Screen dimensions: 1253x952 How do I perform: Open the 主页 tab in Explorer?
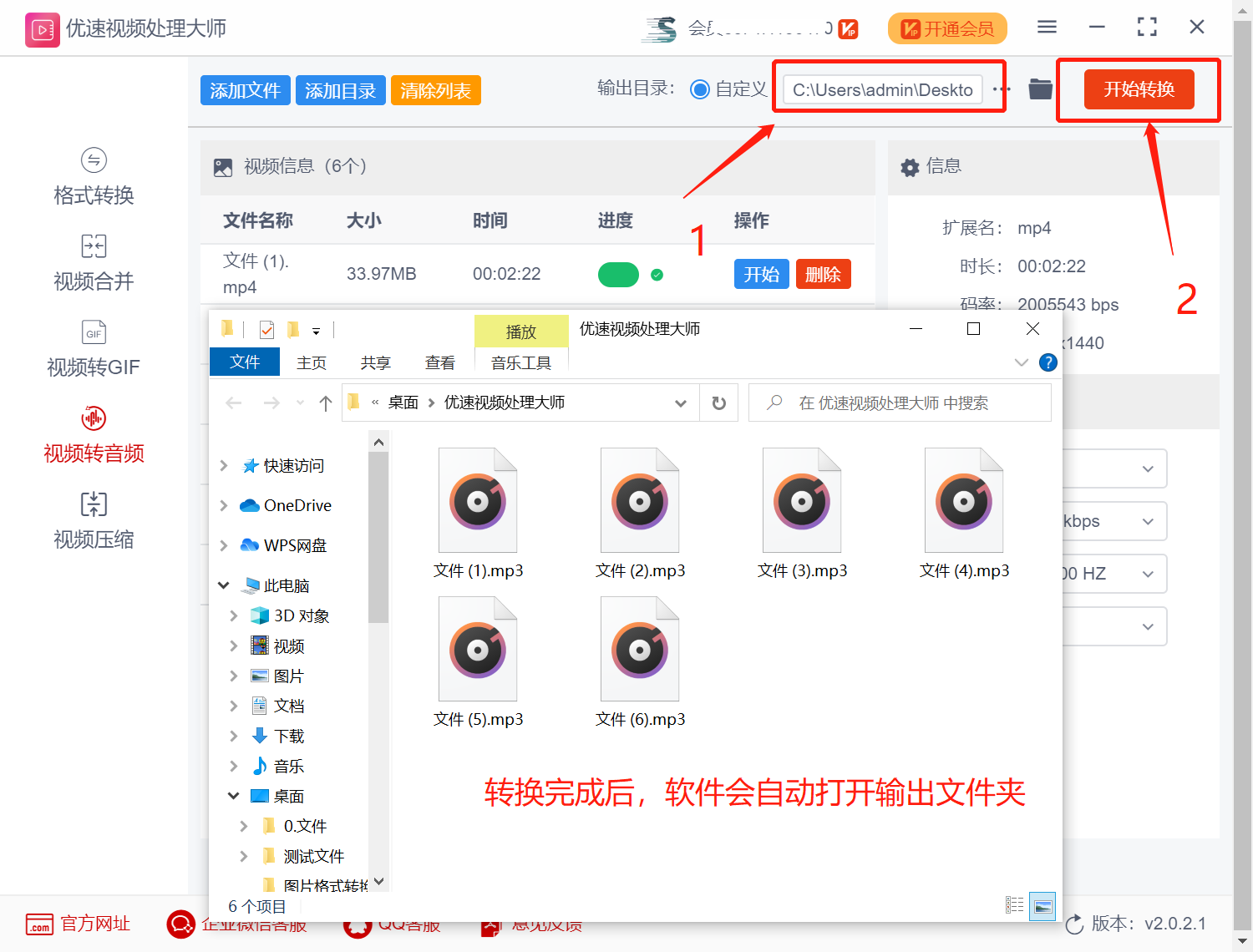[x=312, y=362]
